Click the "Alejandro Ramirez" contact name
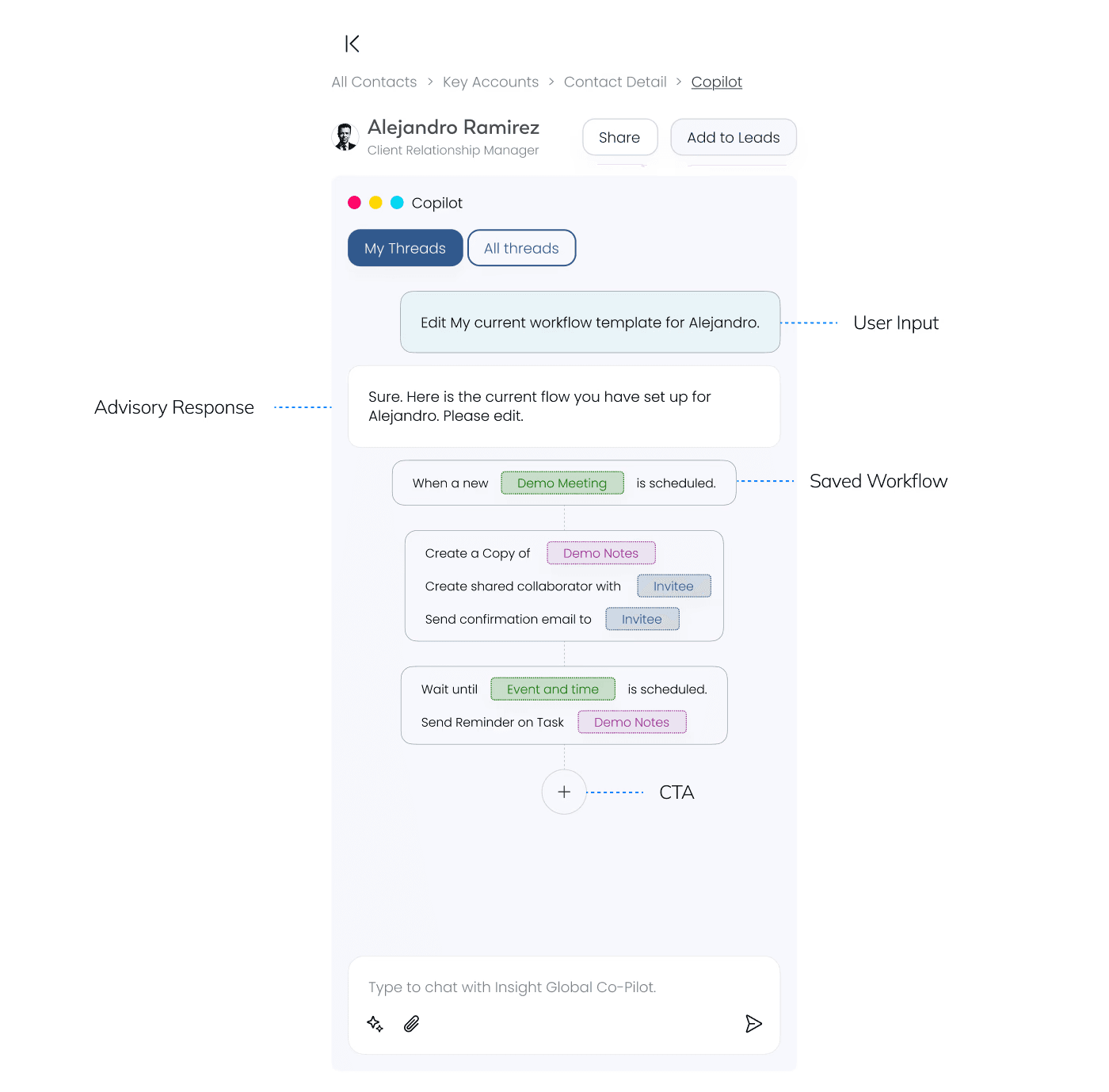 click(x=453, y=127)
